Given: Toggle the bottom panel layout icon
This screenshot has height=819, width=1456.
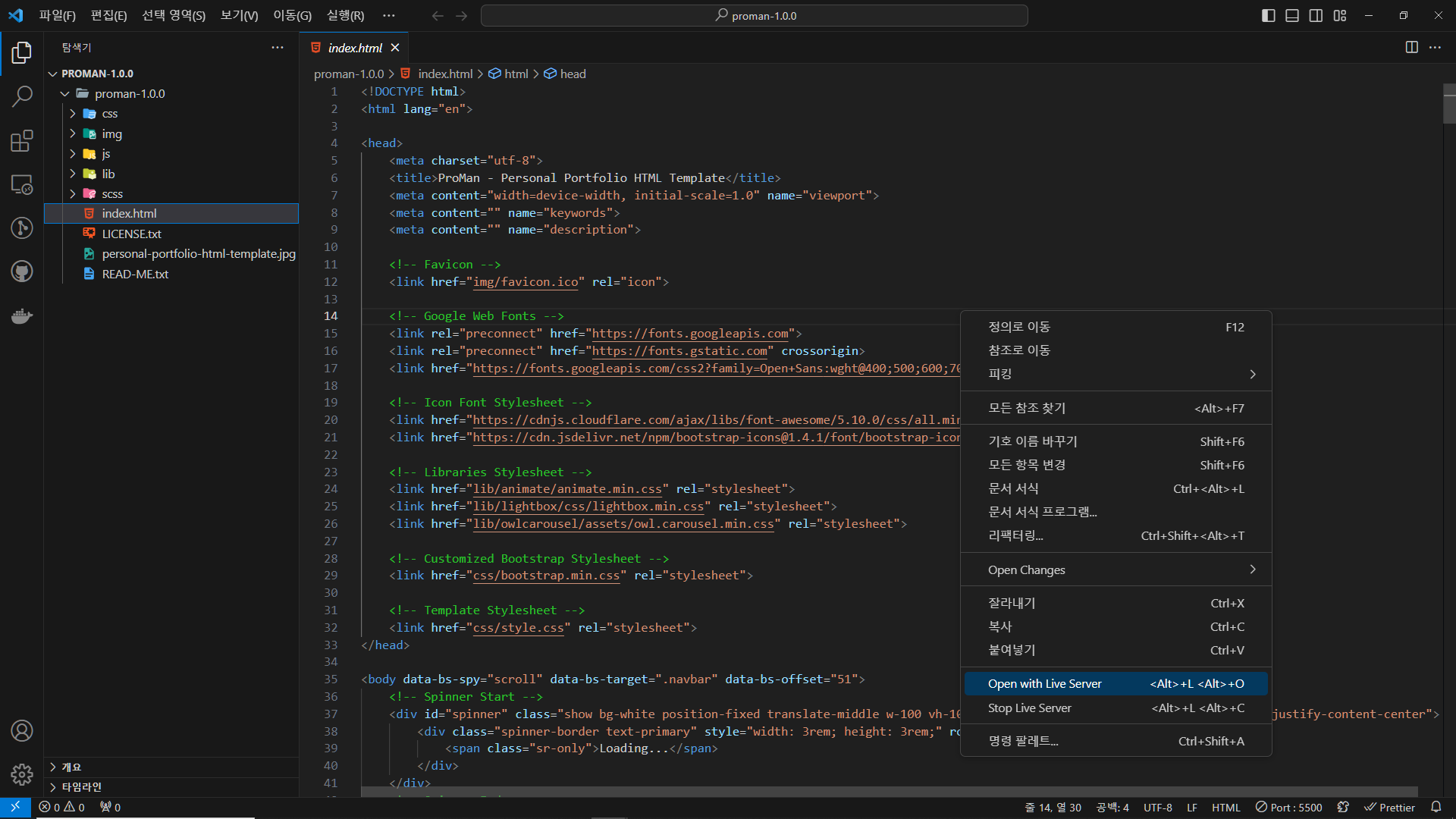Looking at the screenshot, I should point(1292,16).
